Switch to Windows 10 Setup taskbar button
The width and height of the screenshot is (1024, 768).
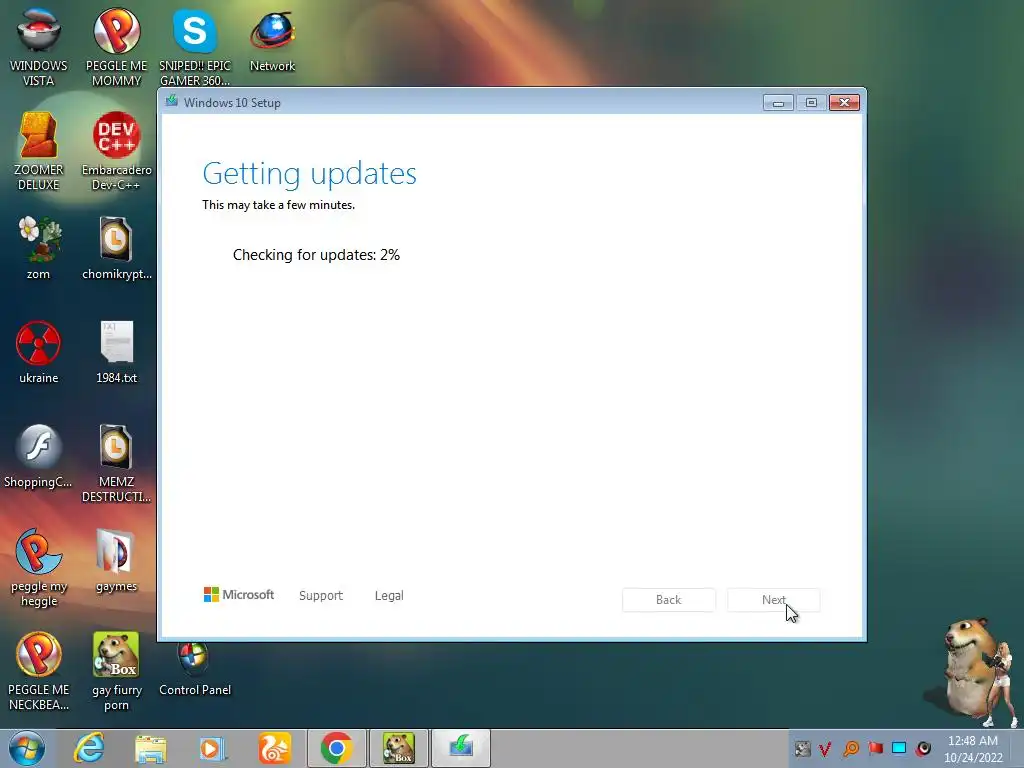(x=461, y=748)
